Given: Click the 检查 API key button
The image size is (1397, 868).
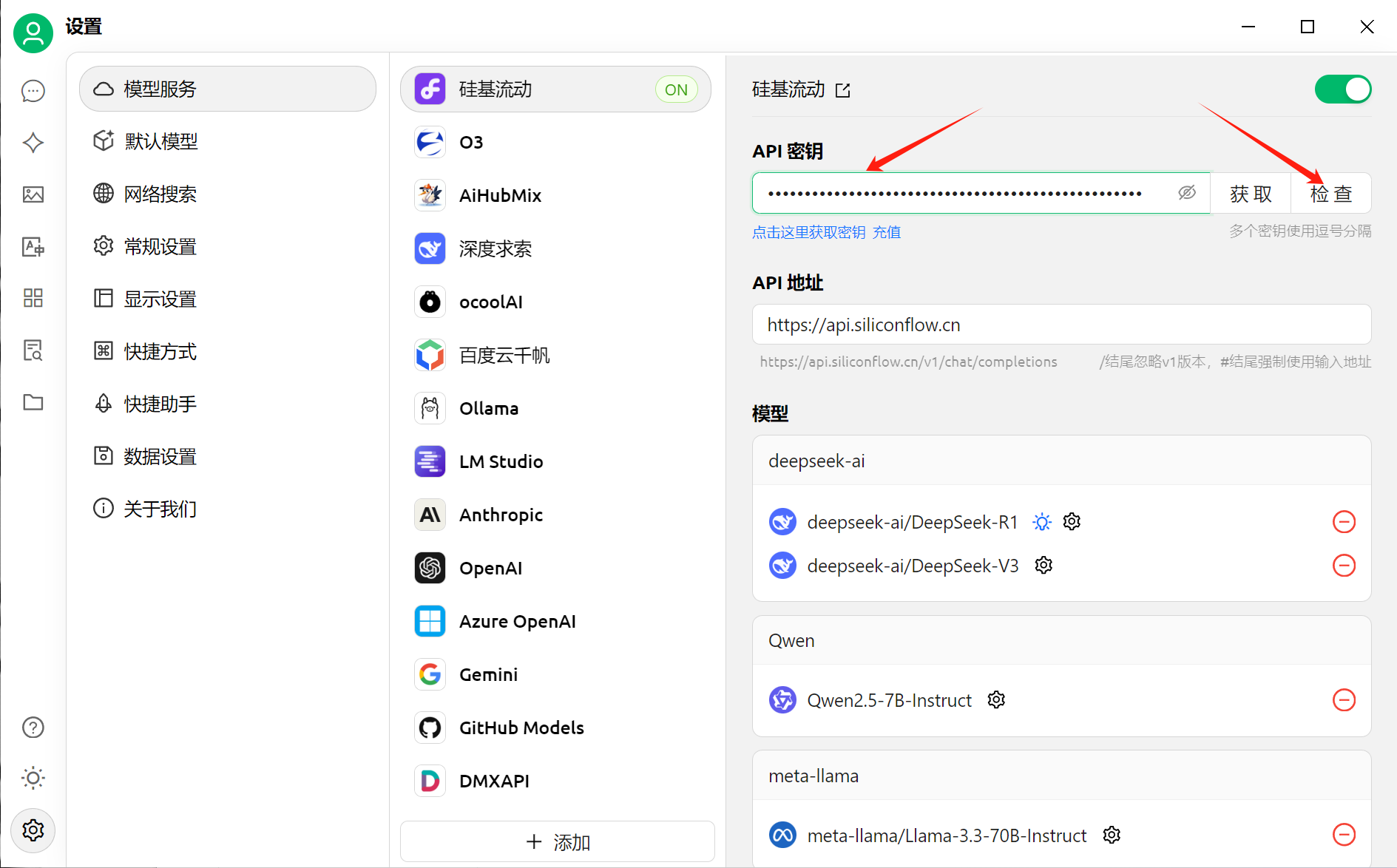Looking at the screenshot, I should 1331,193.
